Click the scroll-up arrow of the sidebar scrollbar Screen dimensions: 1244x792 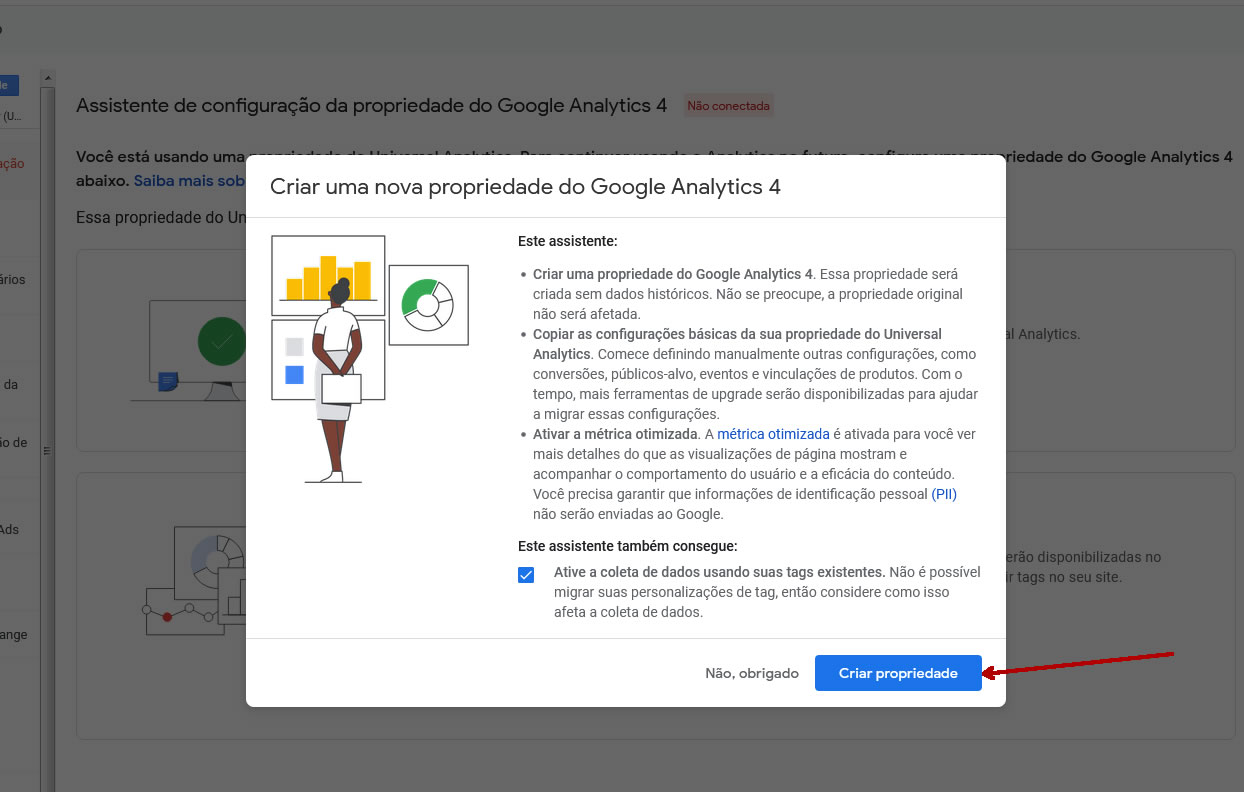(46, 76)
